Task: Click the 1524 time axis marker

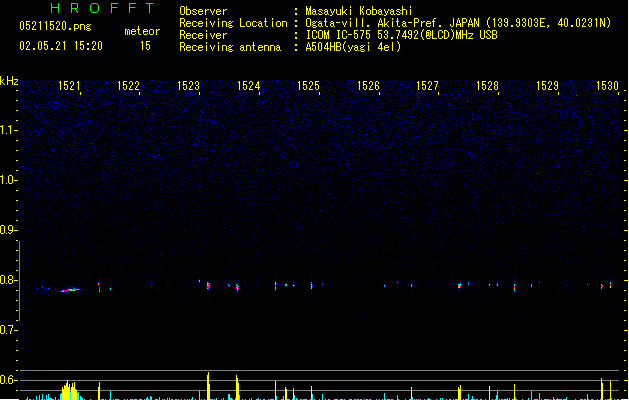Action: [x=248, y=86]
